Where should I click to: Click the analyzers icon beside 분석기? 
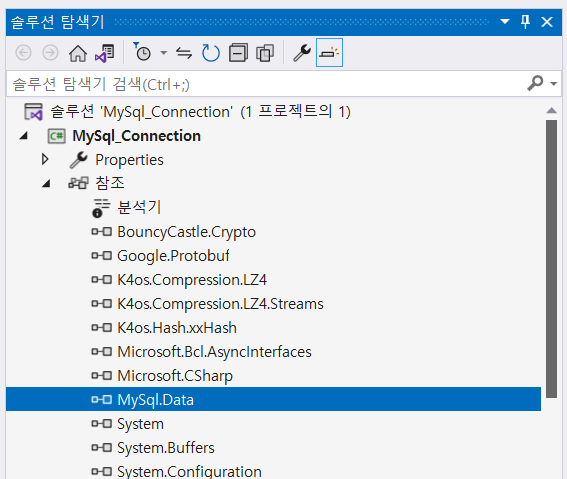101,208
